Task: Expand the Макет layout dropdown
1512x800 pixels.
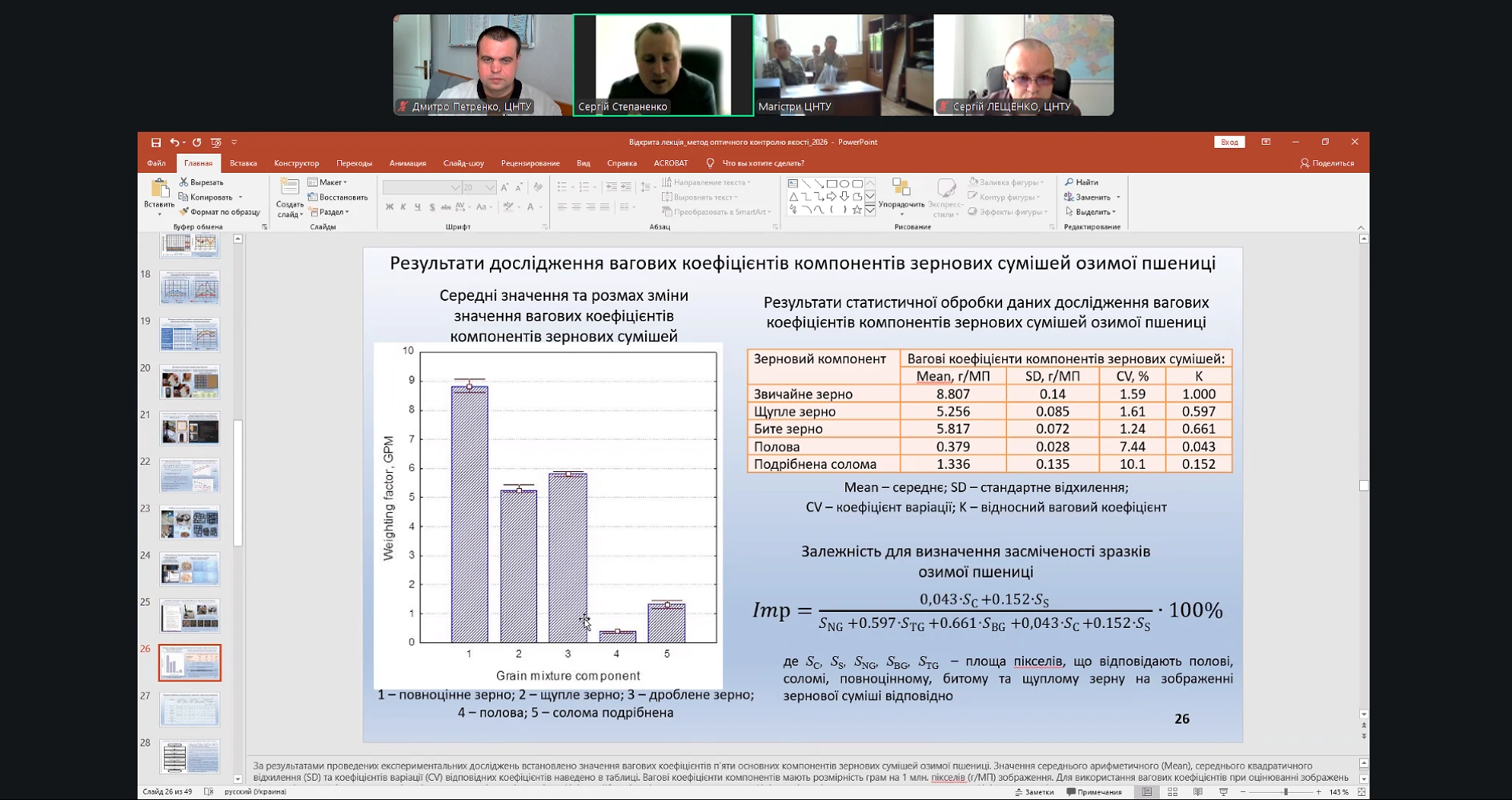Action: [328, 182]
